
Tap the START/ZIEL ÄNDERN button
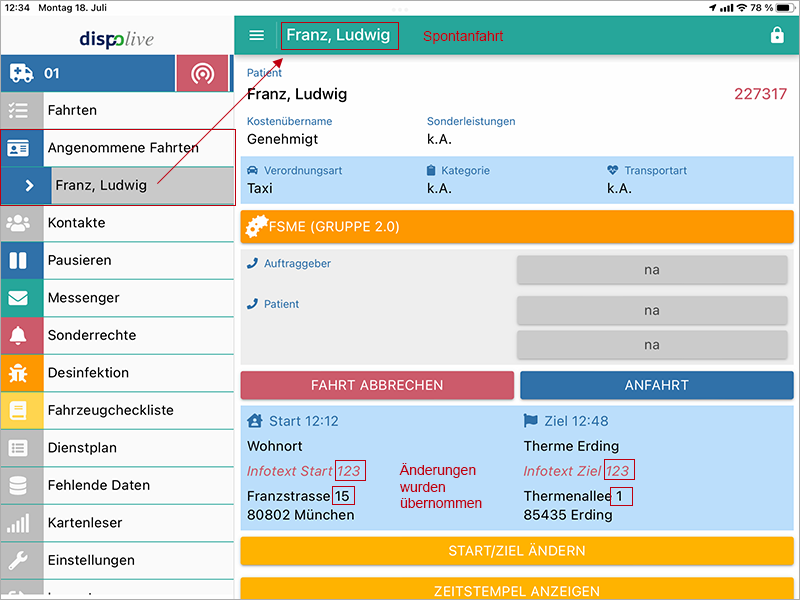[517, 551]
